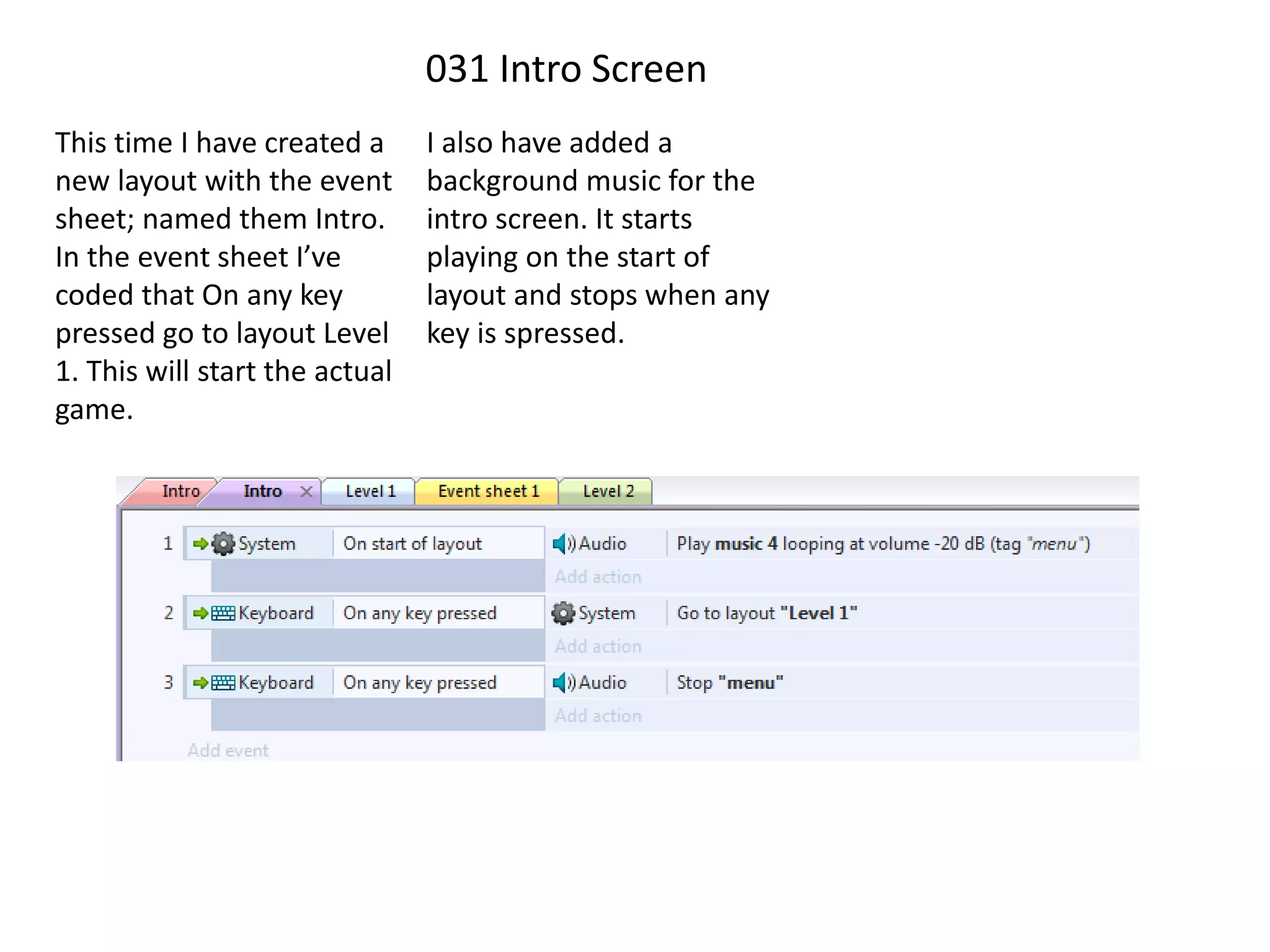Click the 'Audio' label in event 1

[603, 544]
